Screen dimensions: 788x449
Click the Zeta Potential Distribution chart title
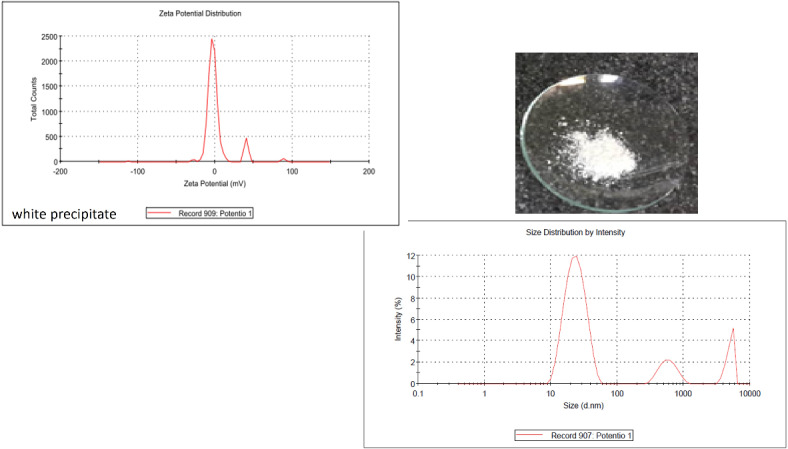click(201, 14)
